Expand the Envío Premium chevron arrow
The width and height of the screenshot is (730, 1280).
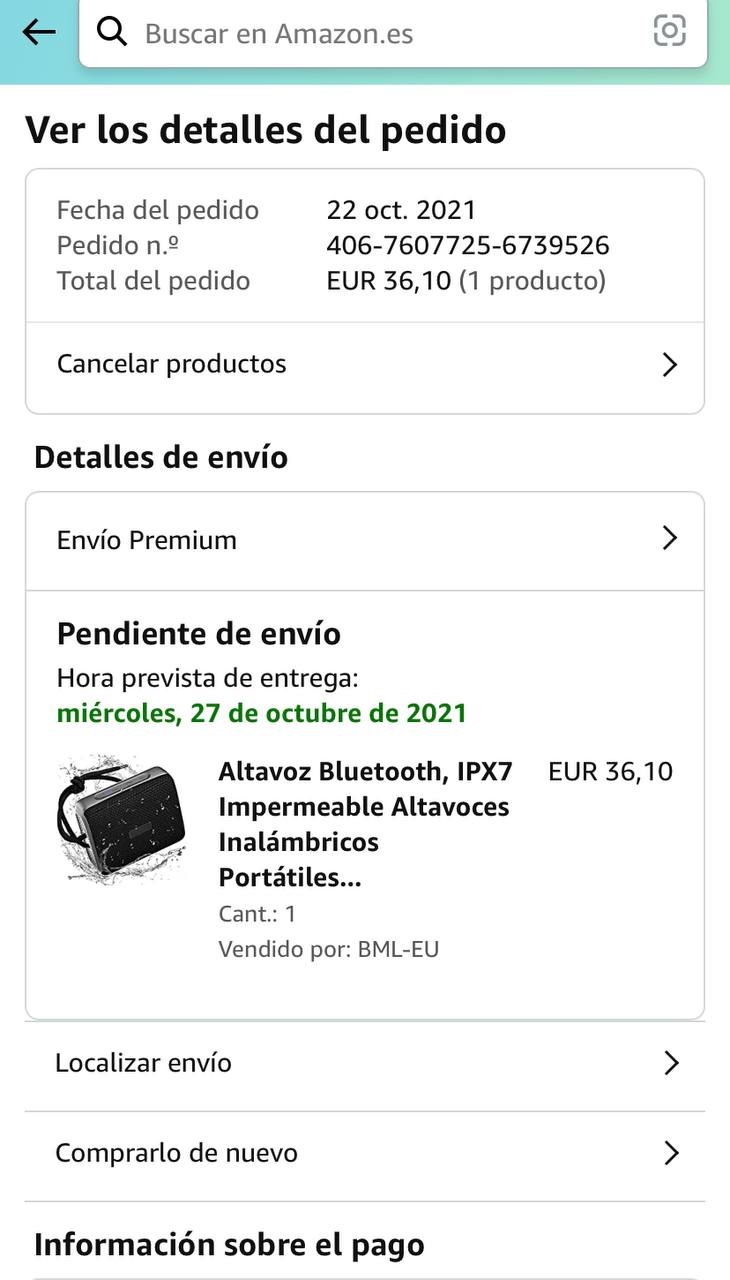pos(670,539)
